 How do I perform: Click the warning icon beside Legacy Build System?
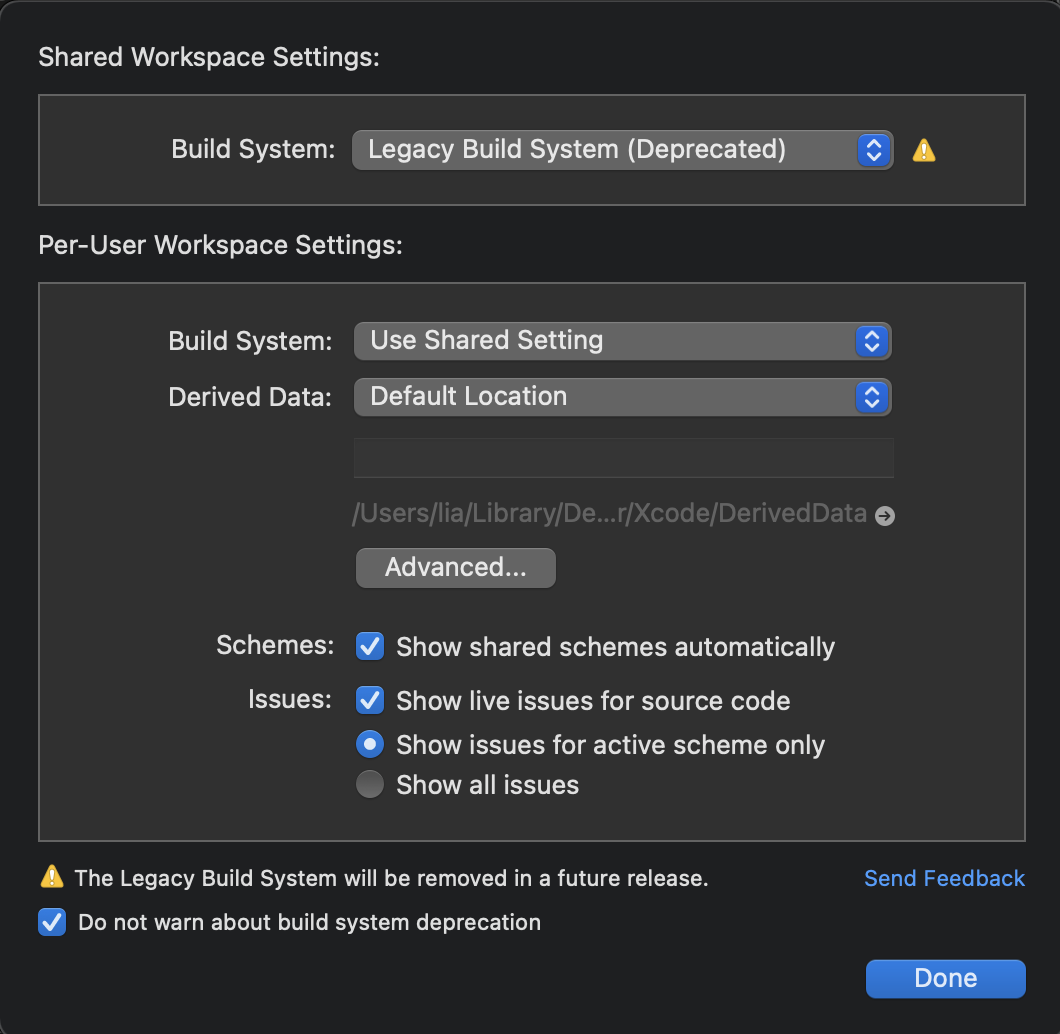924,151
